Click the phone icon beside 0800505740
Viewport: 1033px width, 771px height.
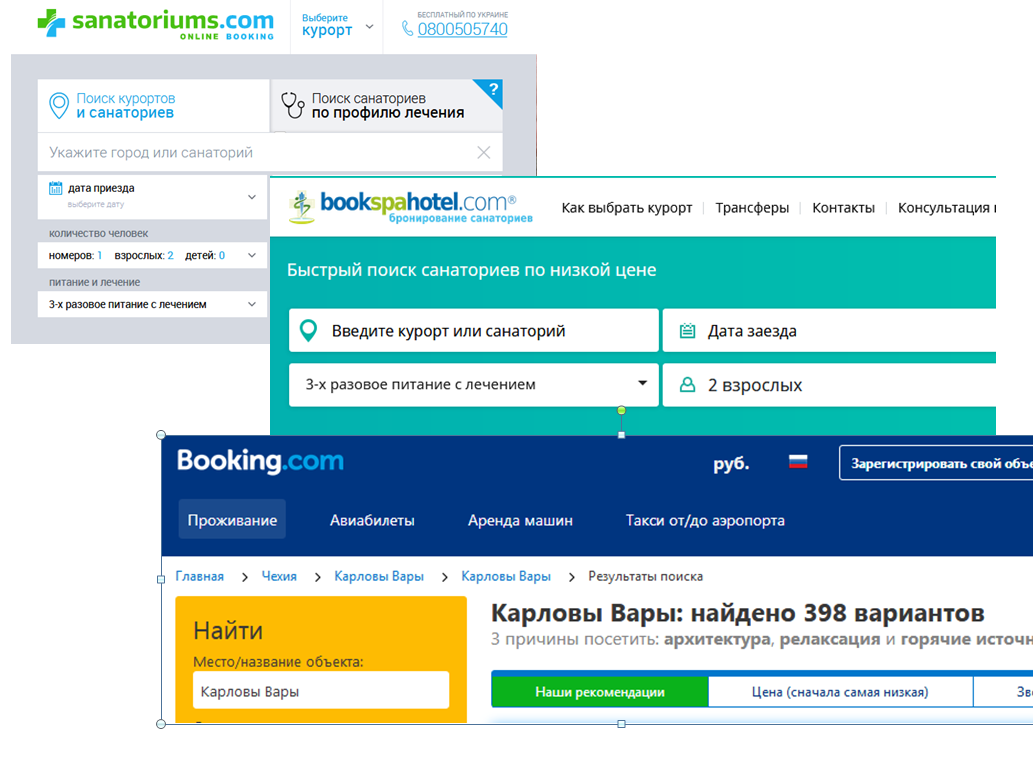(407, 29)
